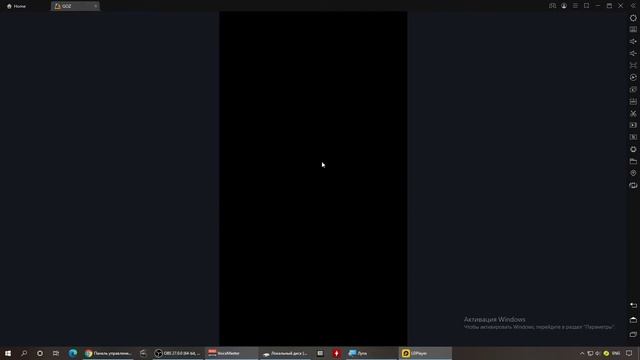Click the red app icon in taskbar
This screenshot has width=640, height=360.
(x=336, y=353)
